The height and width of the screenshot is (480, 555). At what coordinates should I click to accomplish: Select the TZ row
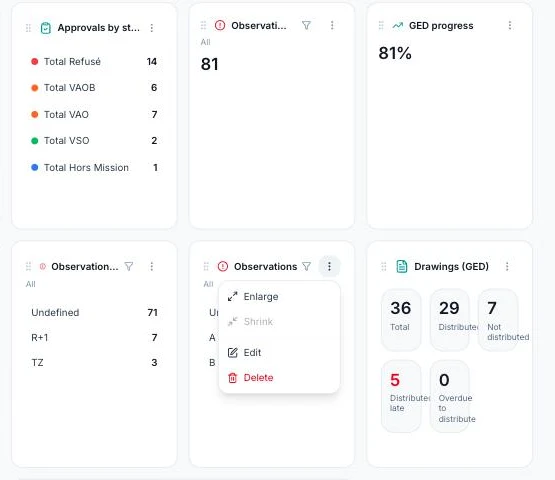click(94, 362)
